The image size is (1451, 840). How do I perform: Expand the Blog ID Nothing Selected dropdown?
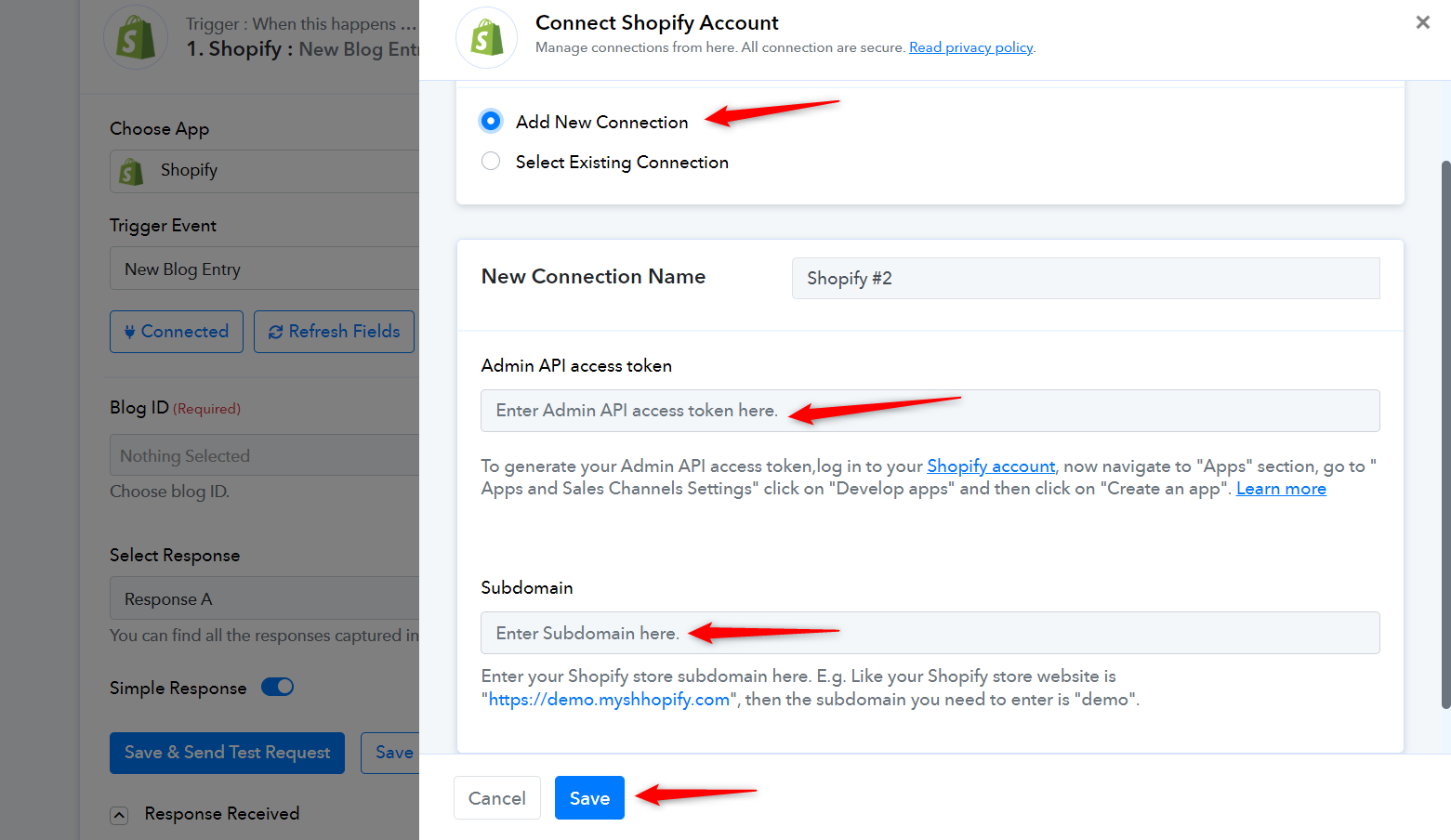pyautogui.click(x=264, y=455)
